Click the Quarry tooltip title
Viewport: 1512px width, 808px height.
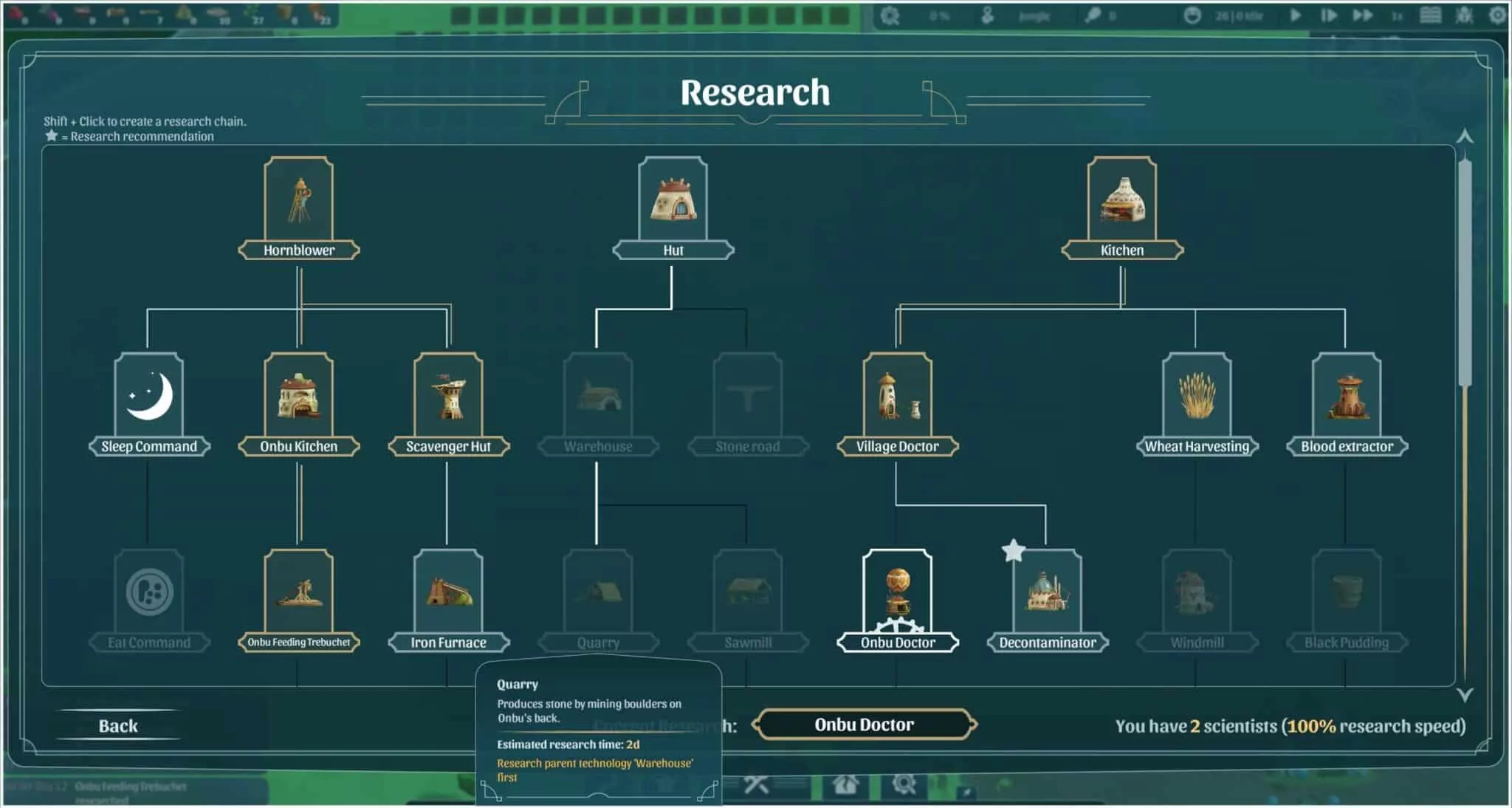518,684
